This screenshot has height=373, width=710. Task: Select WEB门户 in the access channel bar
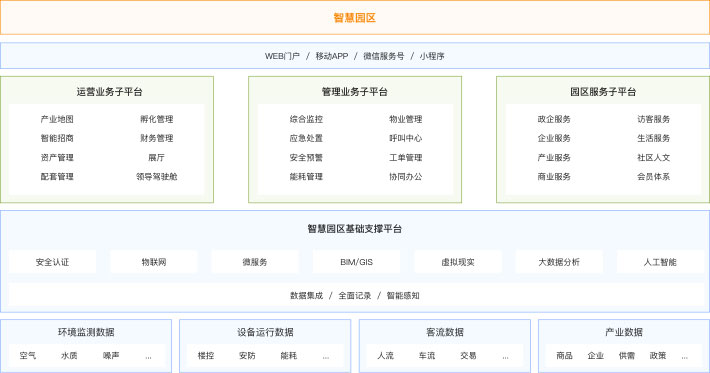282,56
